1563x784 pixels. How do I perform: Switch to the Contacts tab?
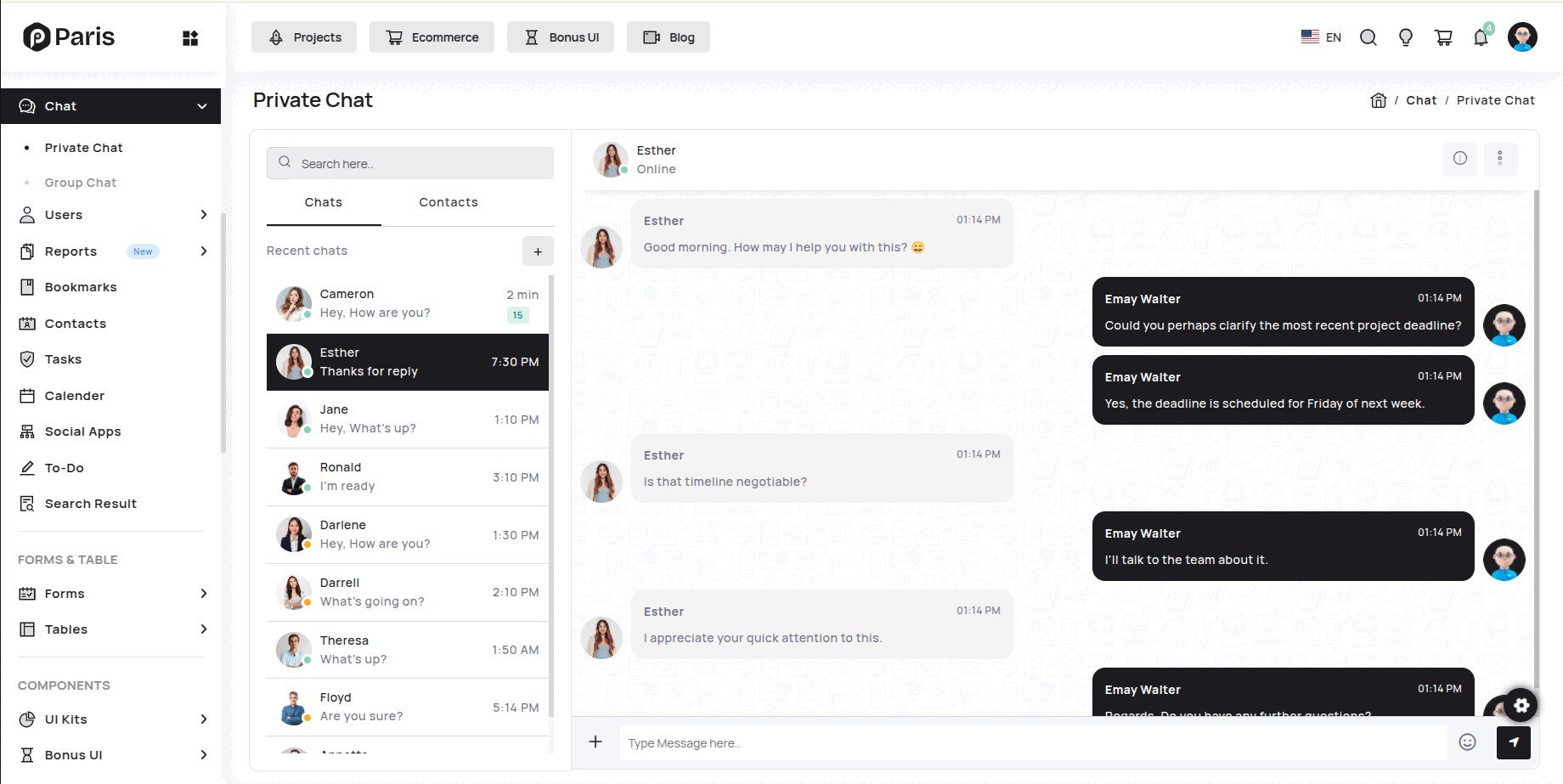(x=448, y=202)
